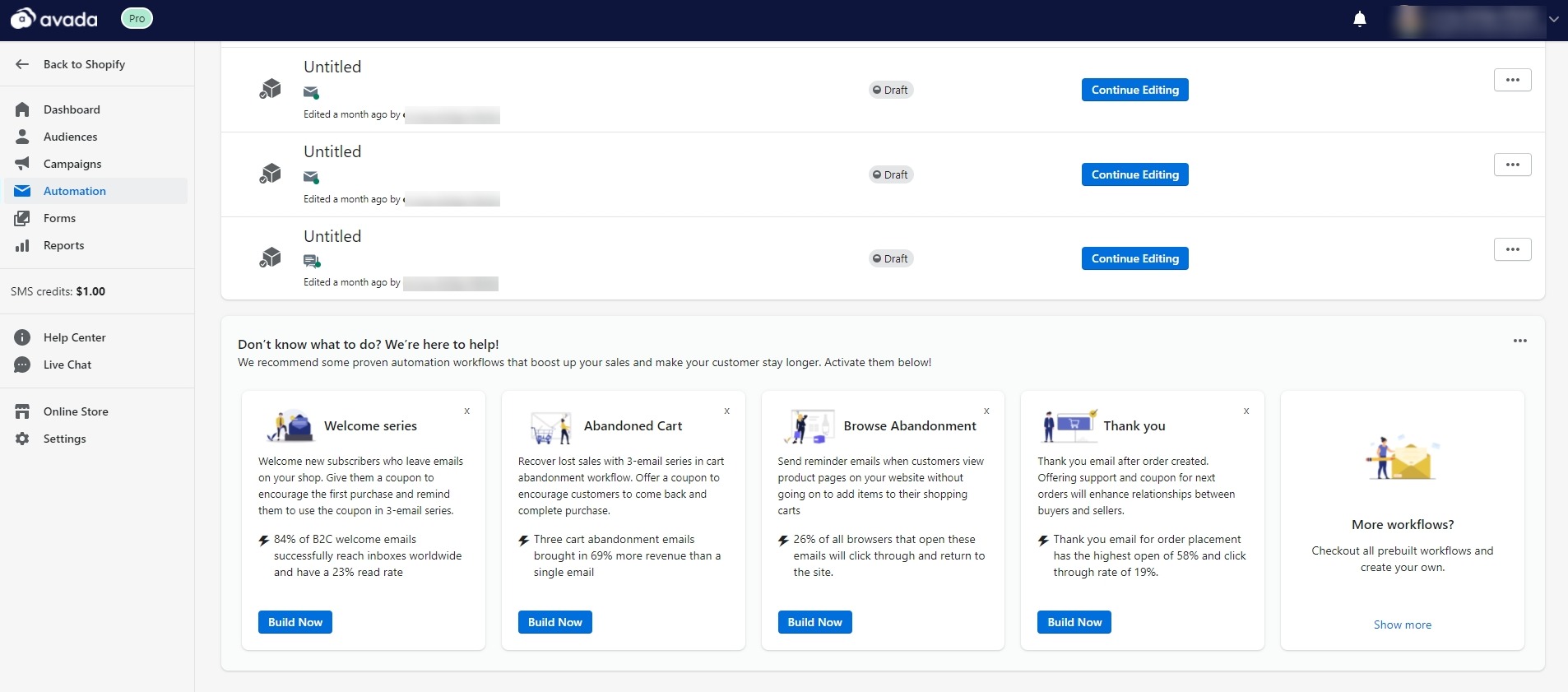
Task: Open the Settings gear icon
Action: click(22, 439)
